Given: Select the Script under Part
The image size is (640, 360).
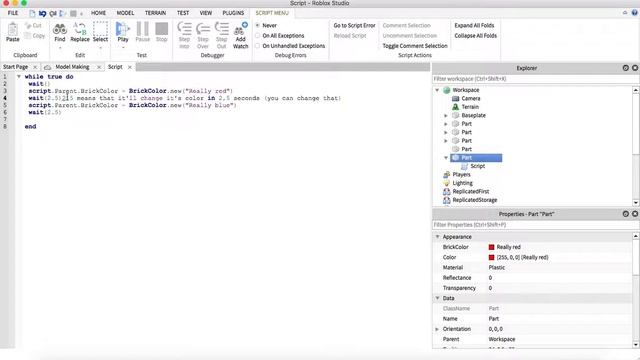Looking at the screenshot, I should pyautogui.click(x=478, y=166).
